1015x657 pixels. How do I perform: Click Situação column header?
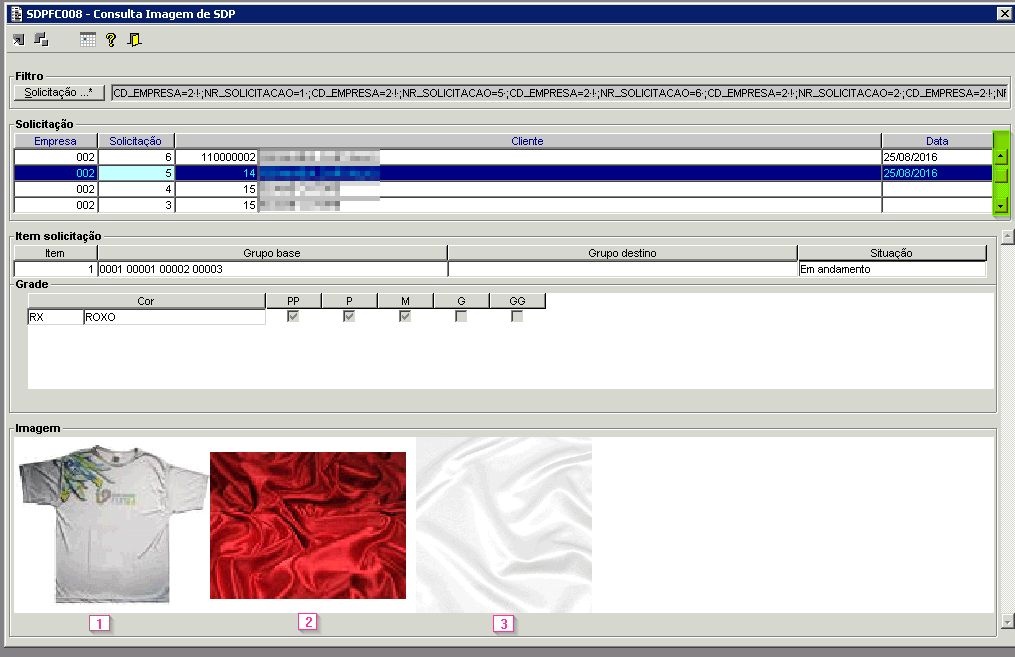click(891, 253)
